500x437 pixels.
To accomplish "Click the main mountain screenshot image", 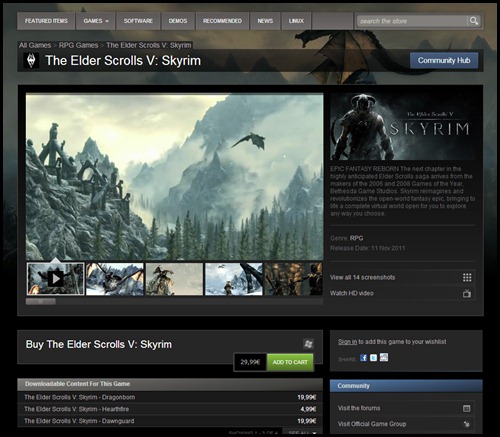I will tap(174, 176).
